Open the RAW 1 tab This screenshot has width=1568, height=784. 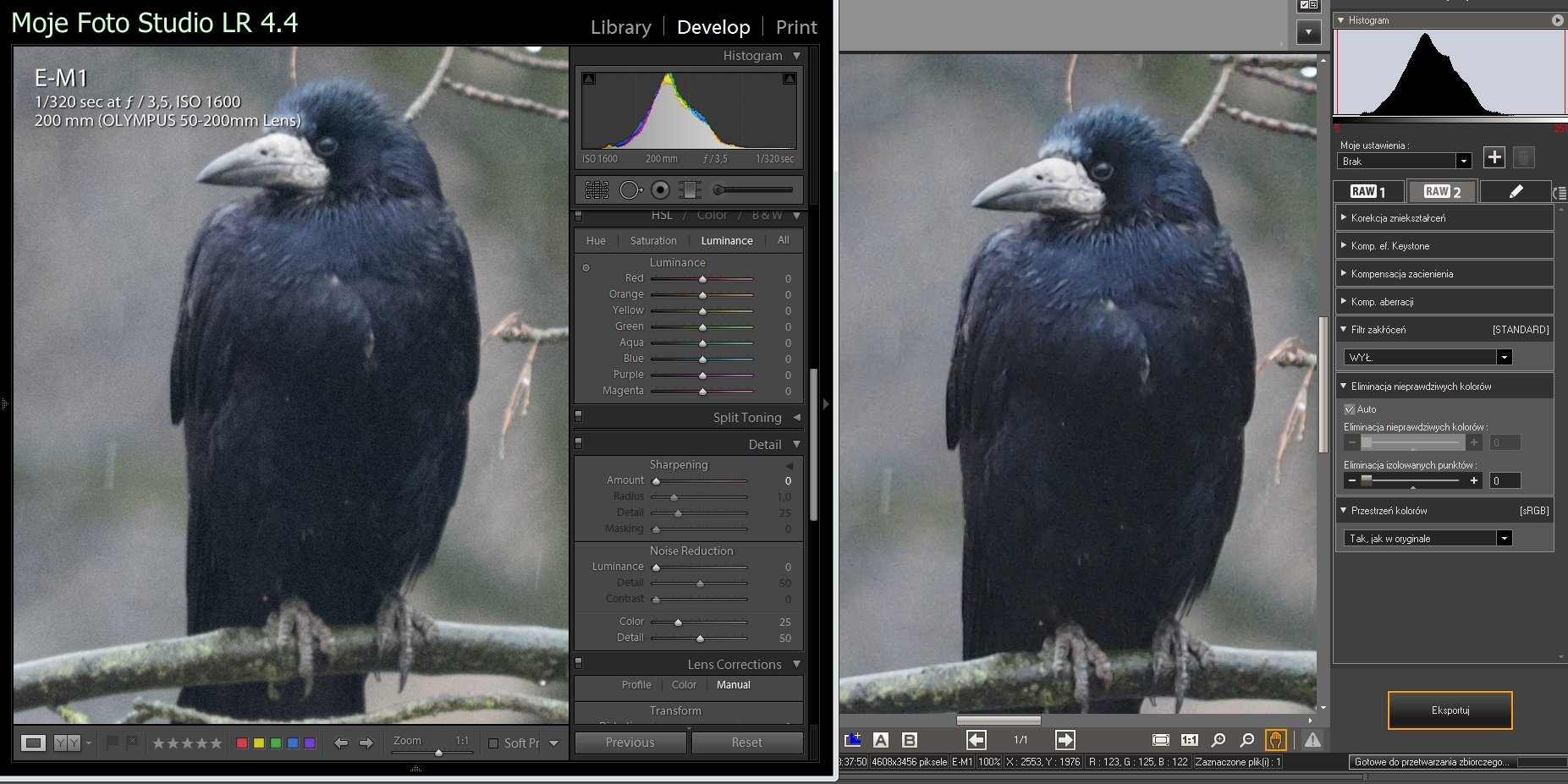(1368, 192)
